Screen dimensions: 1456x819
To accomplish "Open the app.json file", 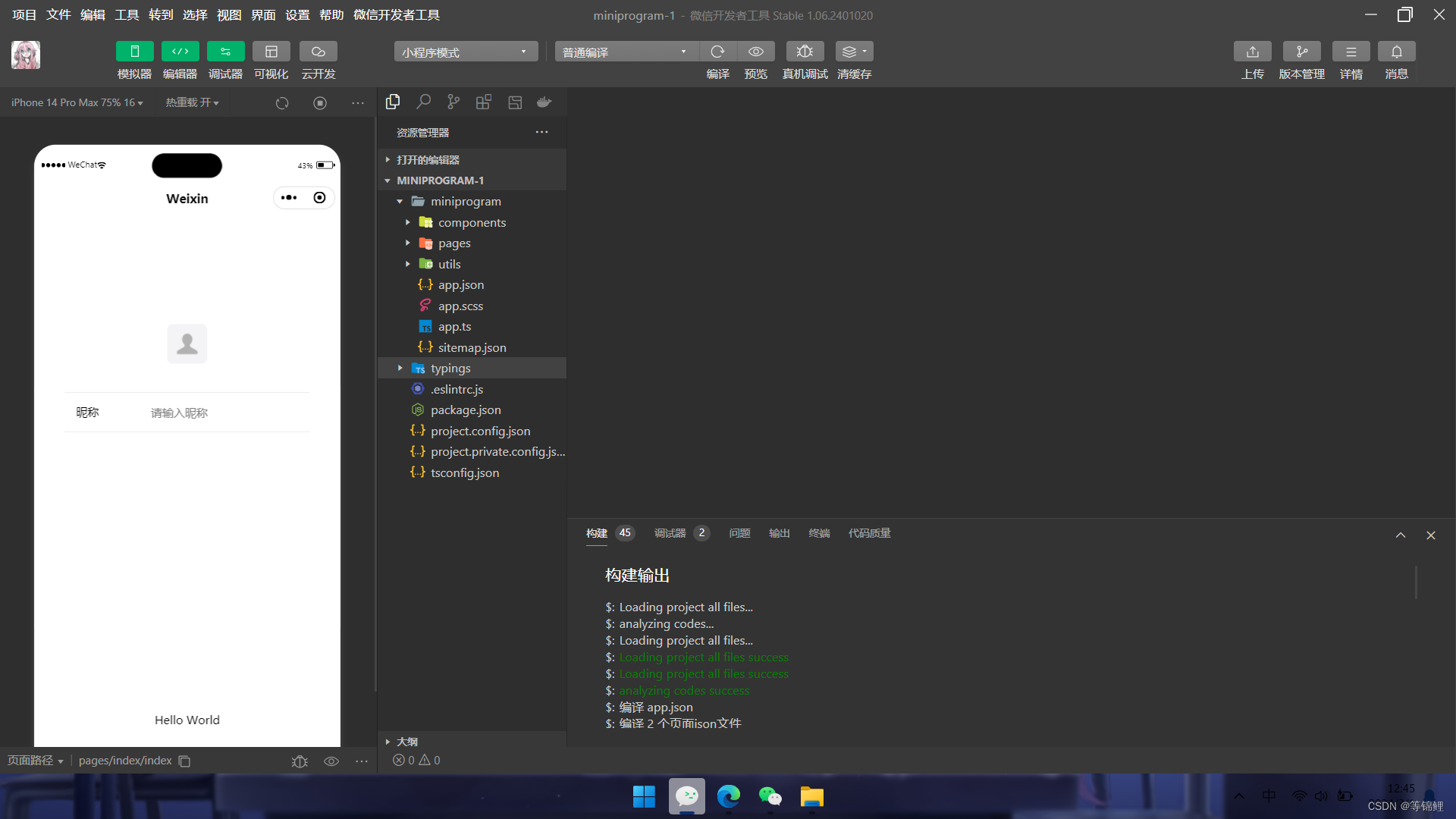I will [x=460, y=285].
